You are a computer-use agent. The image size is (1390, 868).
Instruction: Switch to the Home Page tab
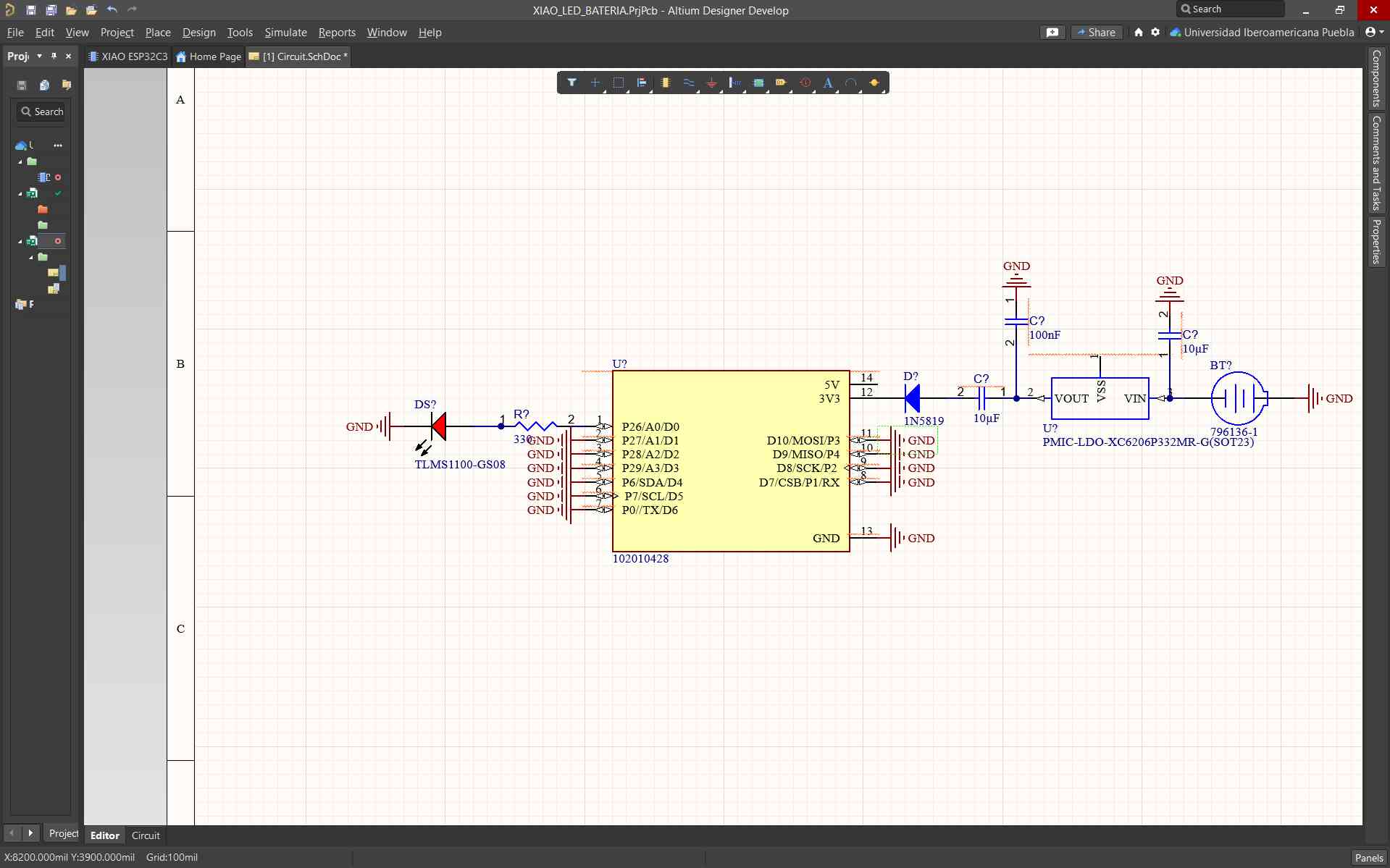pos(208,56)
